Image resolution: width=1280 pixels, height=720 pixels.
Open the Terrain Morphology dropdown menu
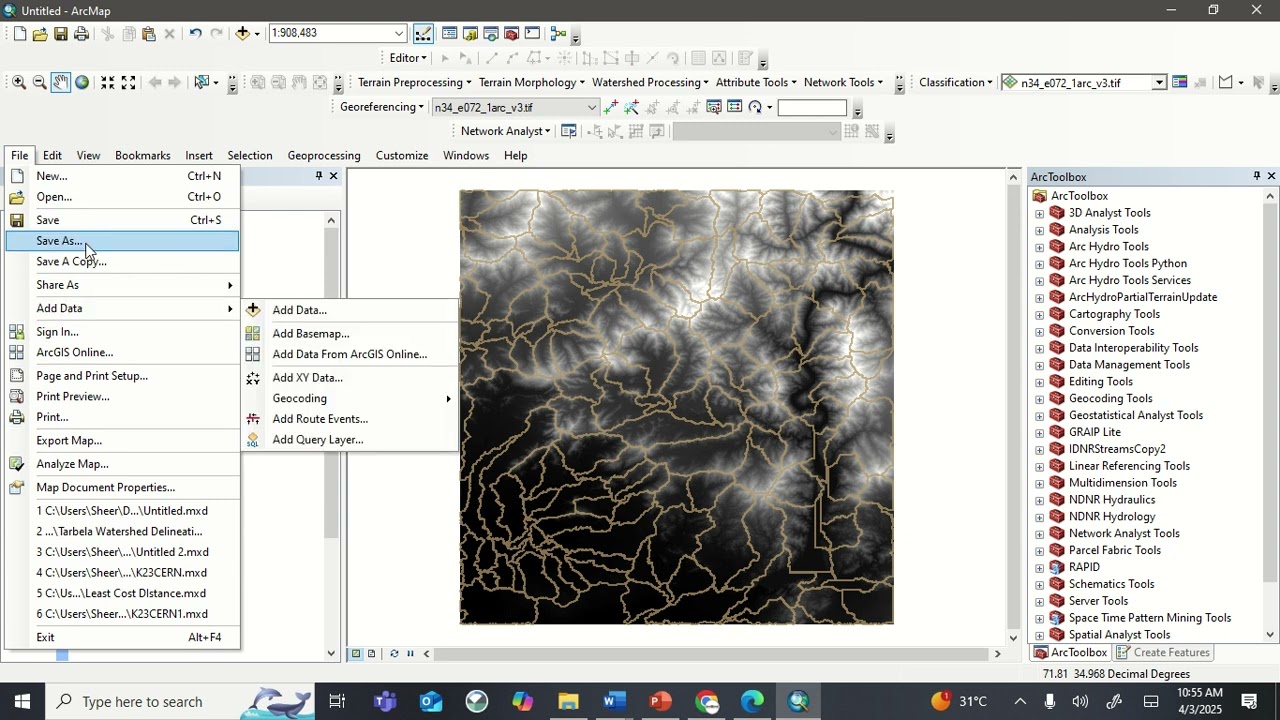click(533, 82)
